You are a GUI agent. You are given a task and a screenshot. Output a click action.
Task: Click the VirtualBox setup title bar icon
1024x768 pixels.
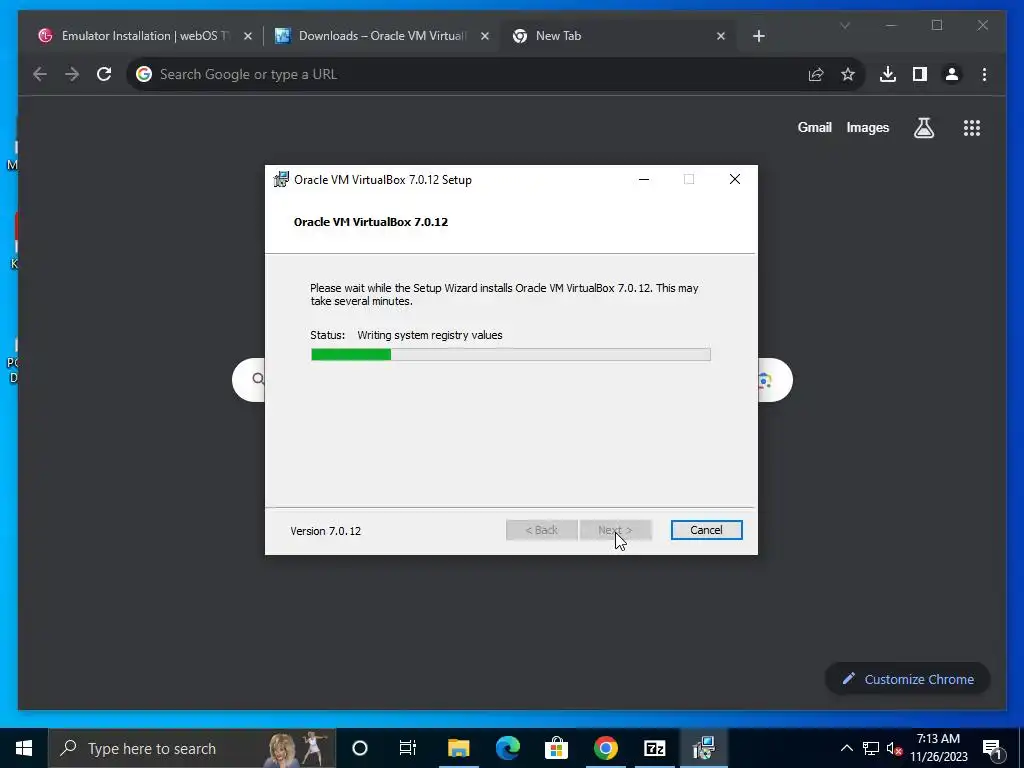[x=281, y=180]
